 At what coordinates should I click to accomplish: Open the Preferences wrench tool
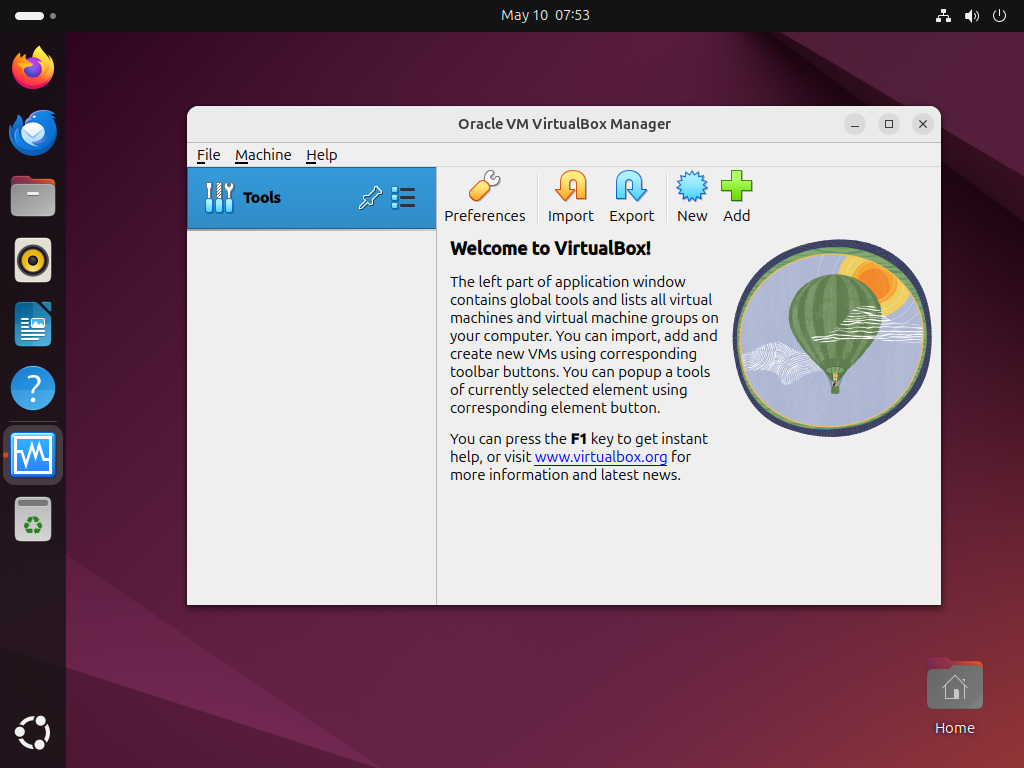(485, 197)
